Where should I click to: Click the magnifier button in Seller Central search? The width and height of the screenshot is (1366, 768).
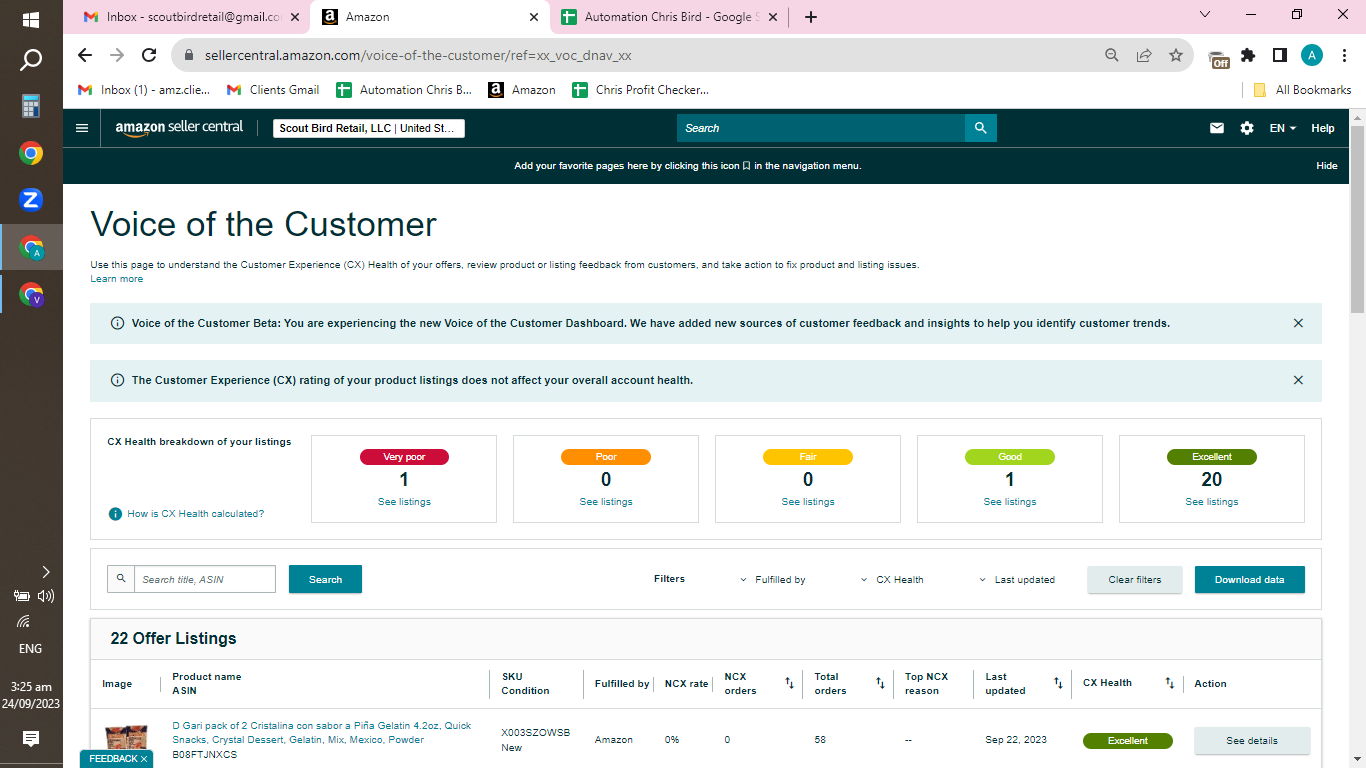coord(981,128)
